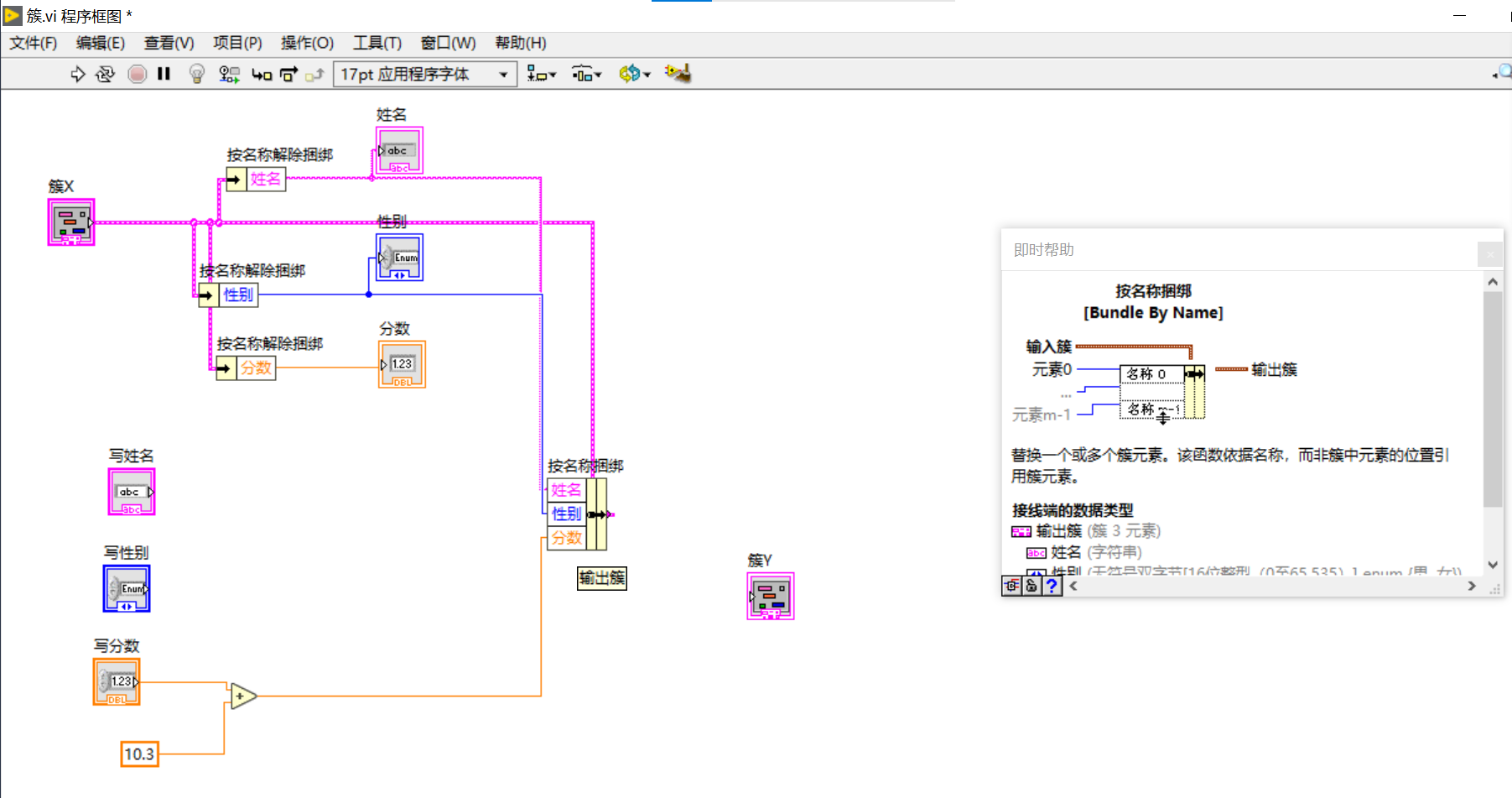Click the left arrow in the help window
Screen dimensions: 1512x798
(x=1073, y=586)
